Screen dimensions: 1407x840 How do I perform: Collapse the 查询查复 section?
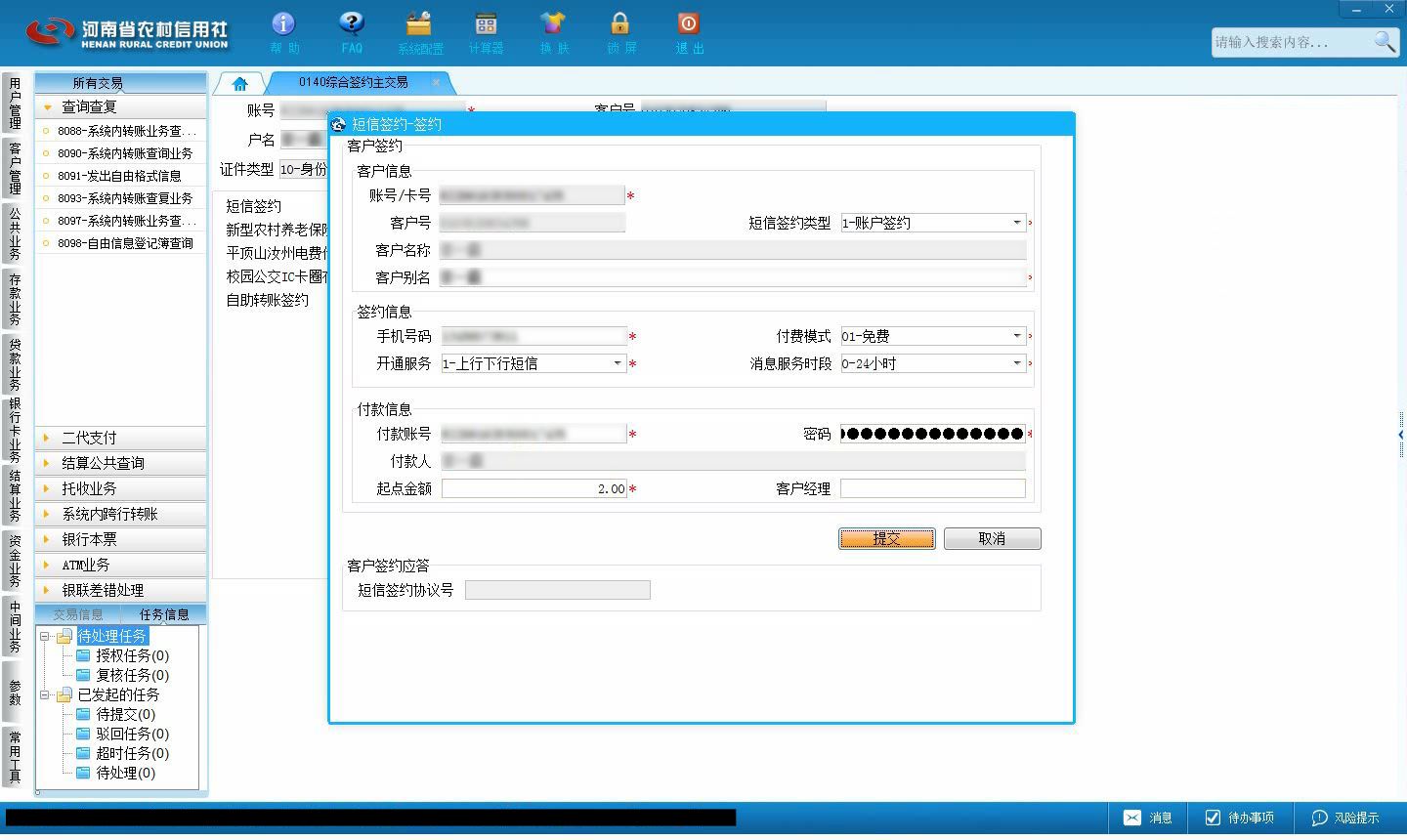click(x=121, y=106)
